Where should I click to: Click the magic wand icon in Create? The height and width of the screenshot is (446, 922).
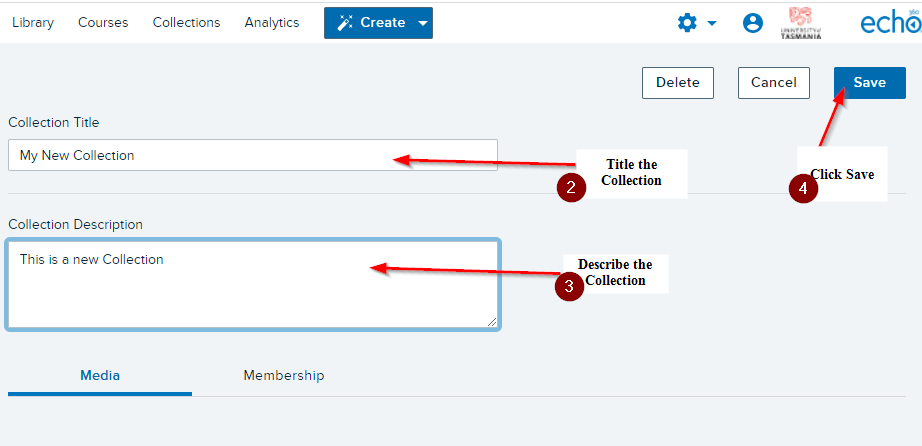click(345, 23)
